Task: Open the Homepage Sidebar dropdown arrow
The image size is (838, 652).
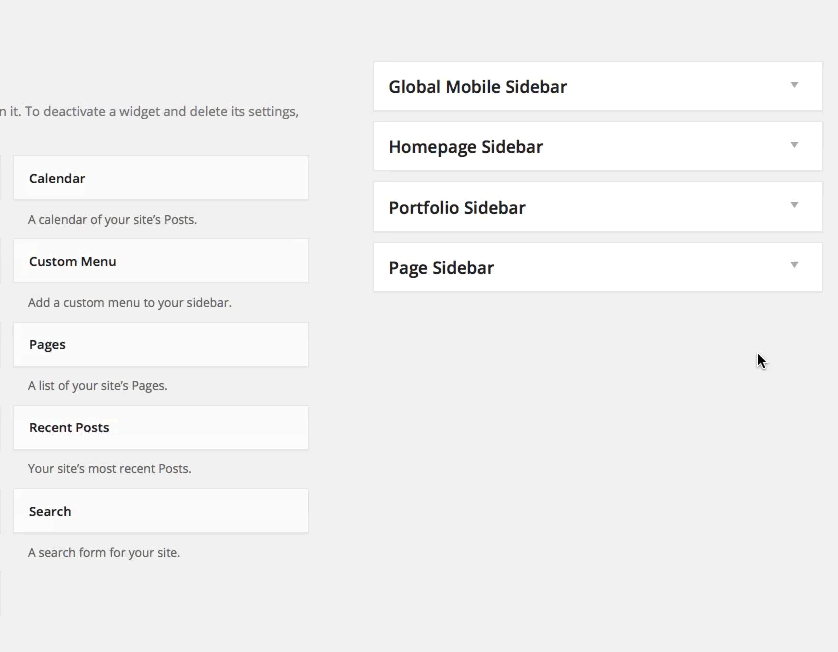Action: [x=794, y=146]
